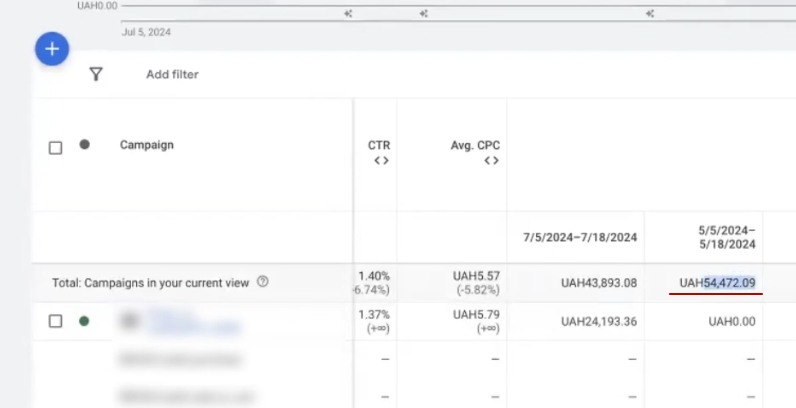
Task: Click the funnel filter icon
Action: pyautogui.click(x=96, y=74)
